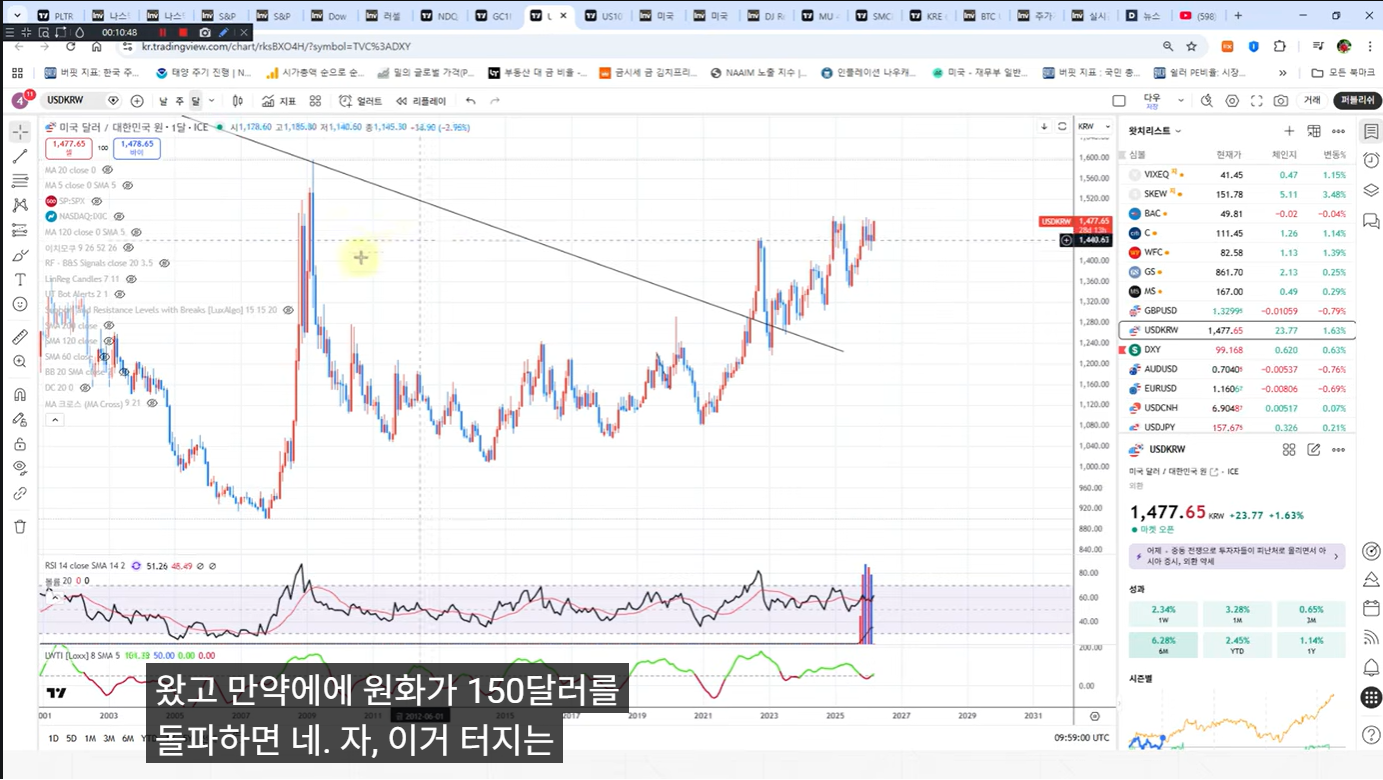
Task: Toggle visibility of MA 5 close indicator
Action: point(127,185)
